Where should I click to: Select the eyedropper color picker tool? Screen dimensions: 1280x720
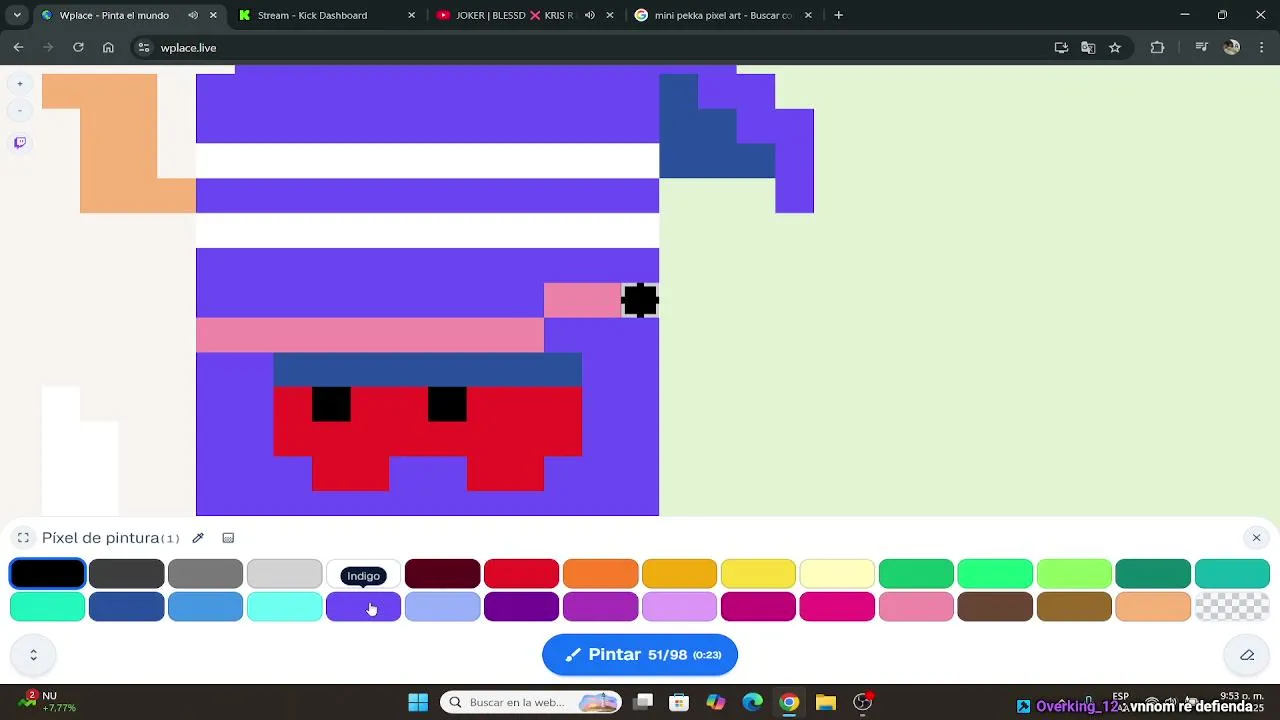(198, 538)
